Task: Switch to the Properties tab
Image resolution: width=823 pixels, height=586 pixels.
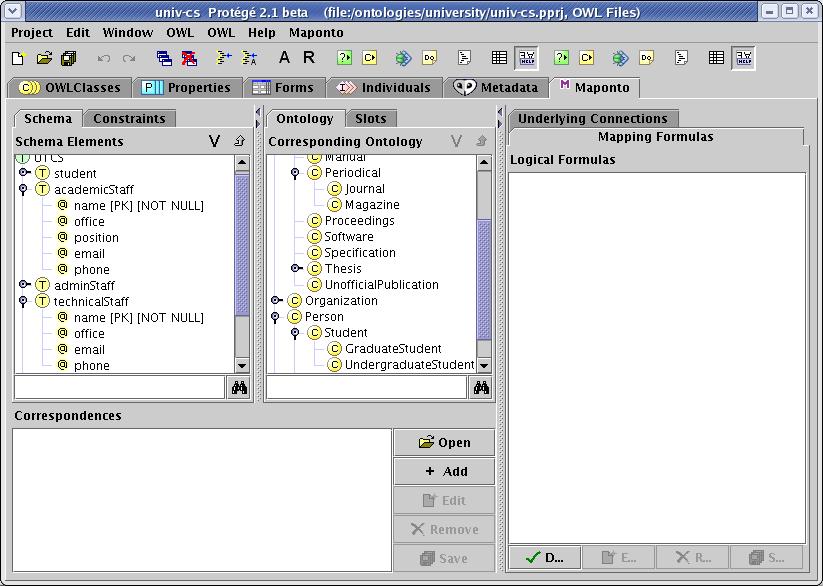Action: 187,87
